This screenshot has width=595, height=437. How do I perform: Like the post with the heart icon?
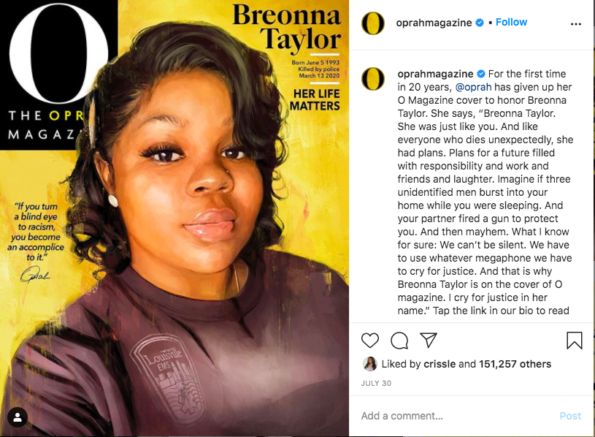pyautogui.click(x=370, y=340)
